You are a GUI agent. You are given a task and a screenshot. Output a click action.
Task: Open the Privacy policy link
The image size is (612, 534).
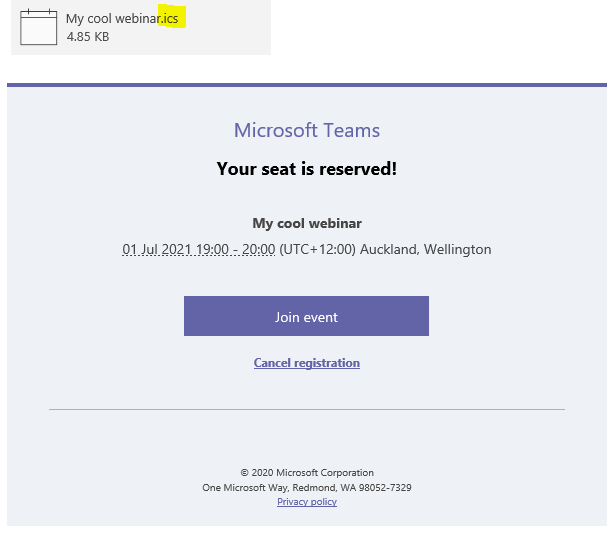pyautogui.click(x=307, y=502)
